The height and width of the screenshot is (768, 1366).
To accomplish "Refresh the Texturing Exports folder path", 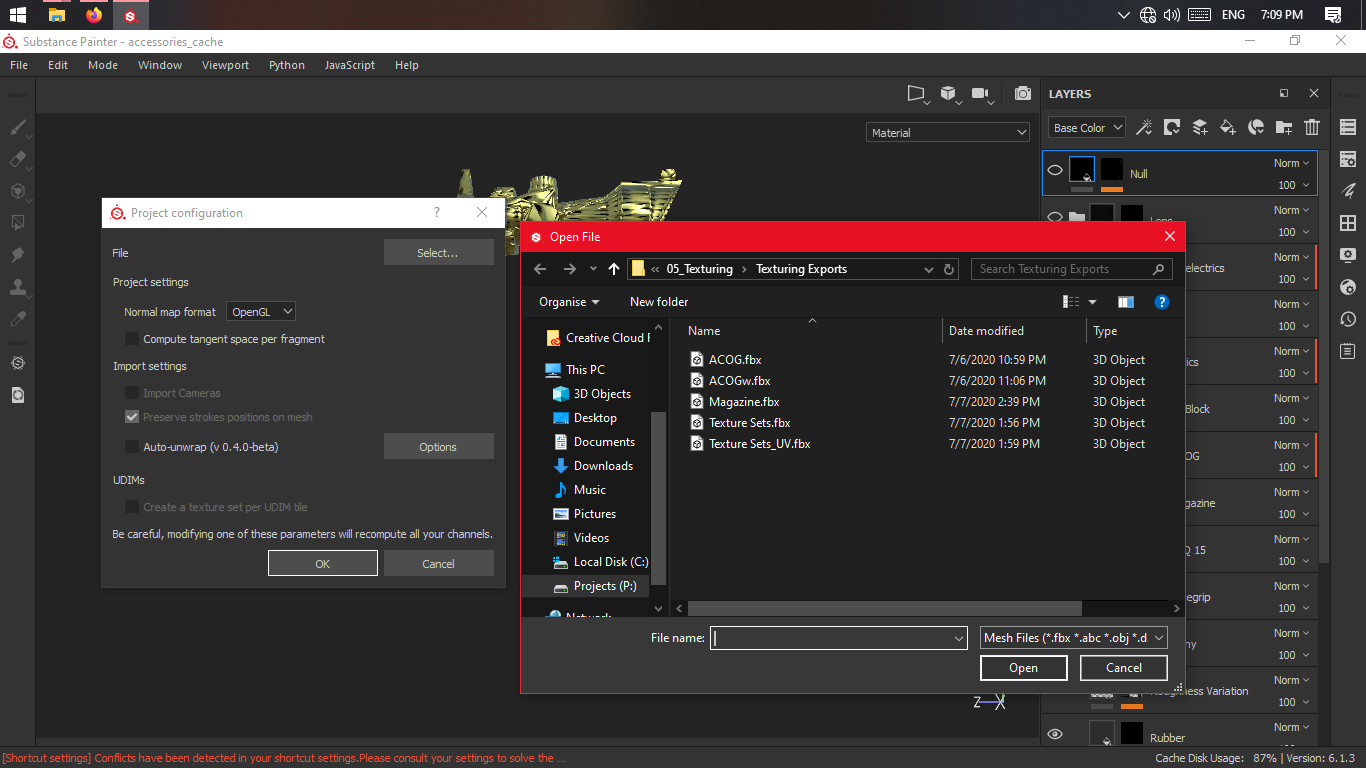I will 950,269.
